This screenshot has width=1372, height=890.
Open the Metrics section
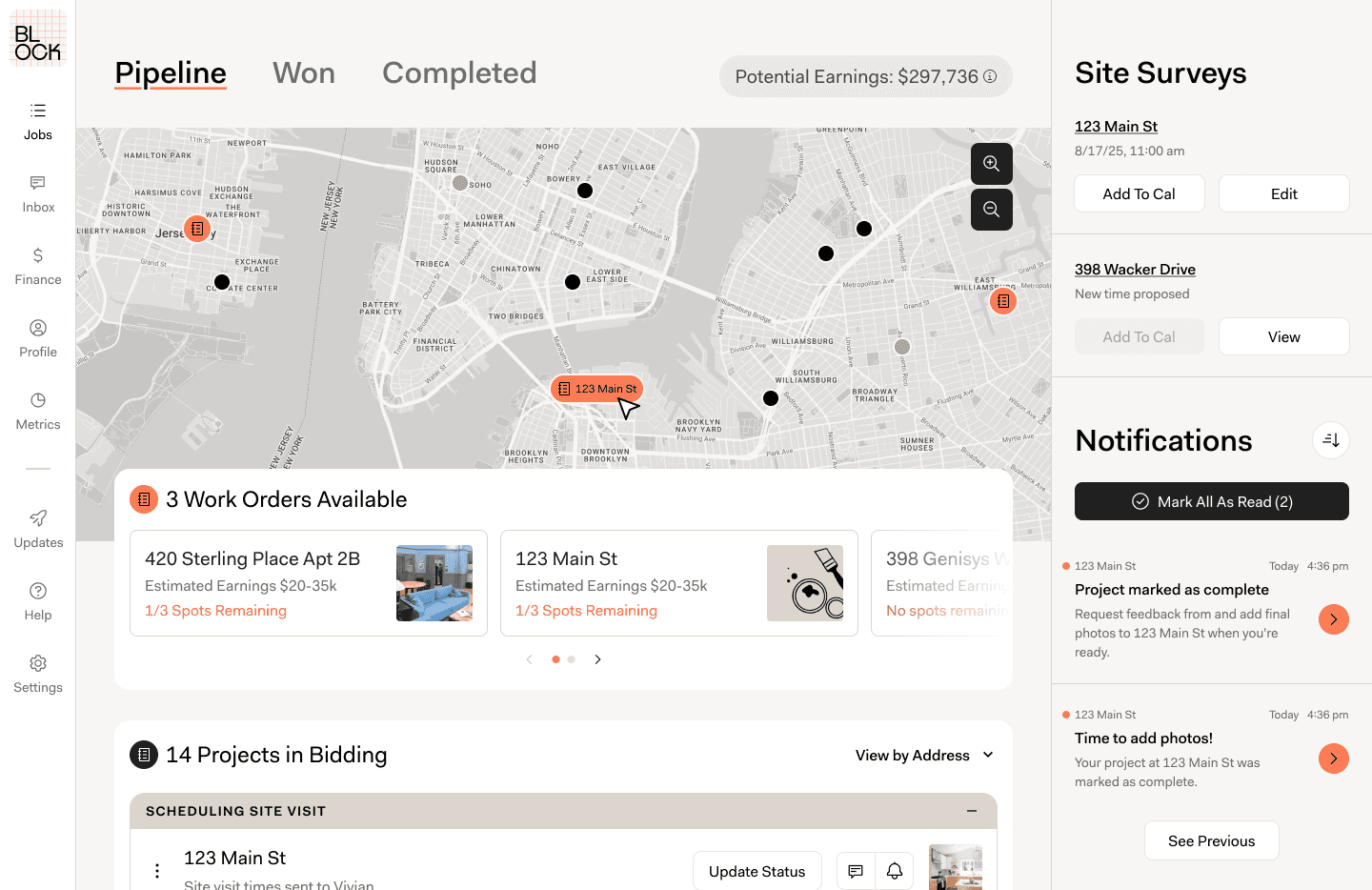tap(38, 412)
